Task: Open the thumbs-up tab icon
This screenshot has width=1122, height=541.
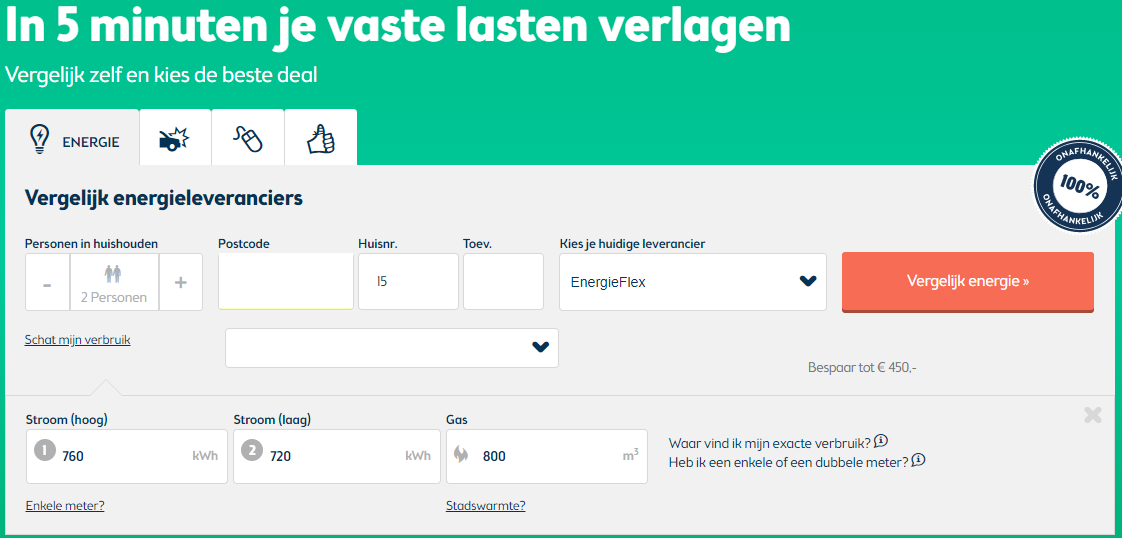Action: point(321,139)
